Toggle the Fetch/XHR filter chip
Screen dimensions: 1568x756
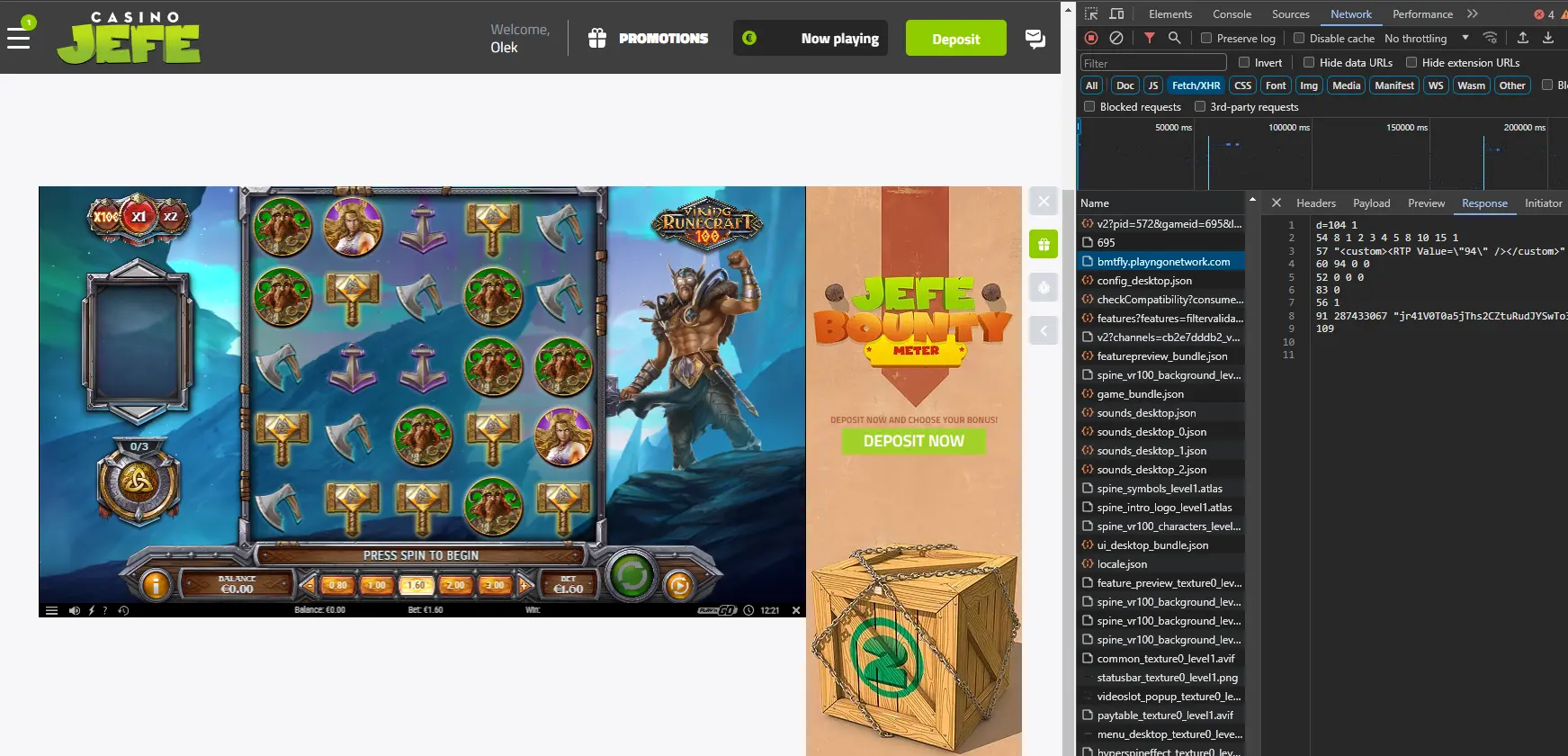pyautogui.click(x=1196, y=85)
